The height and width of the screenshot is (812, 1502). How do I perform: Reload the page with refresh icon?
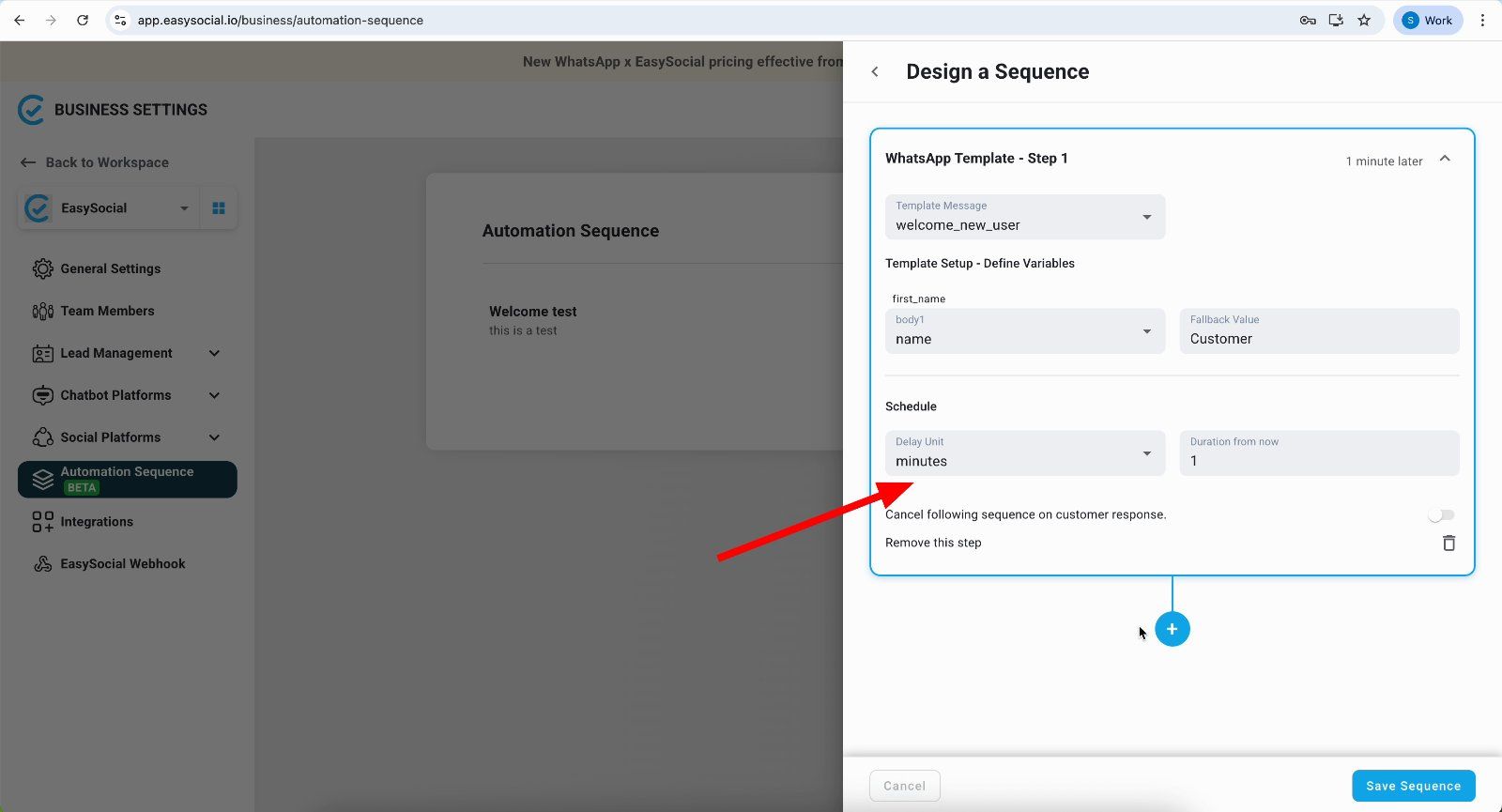tap(83, 20)
